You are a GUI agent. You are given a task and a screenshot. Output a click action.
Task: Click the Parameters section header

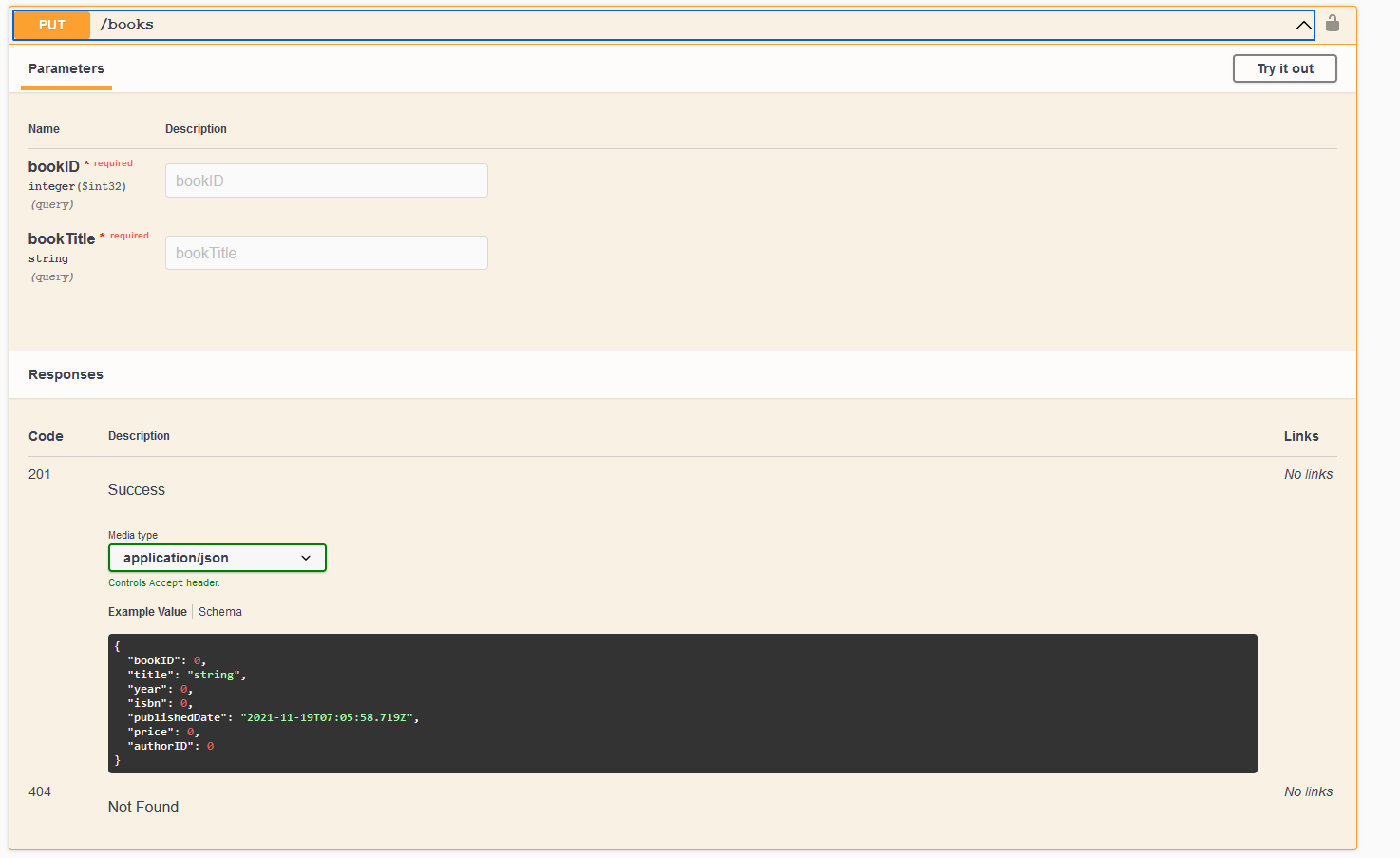66,68
